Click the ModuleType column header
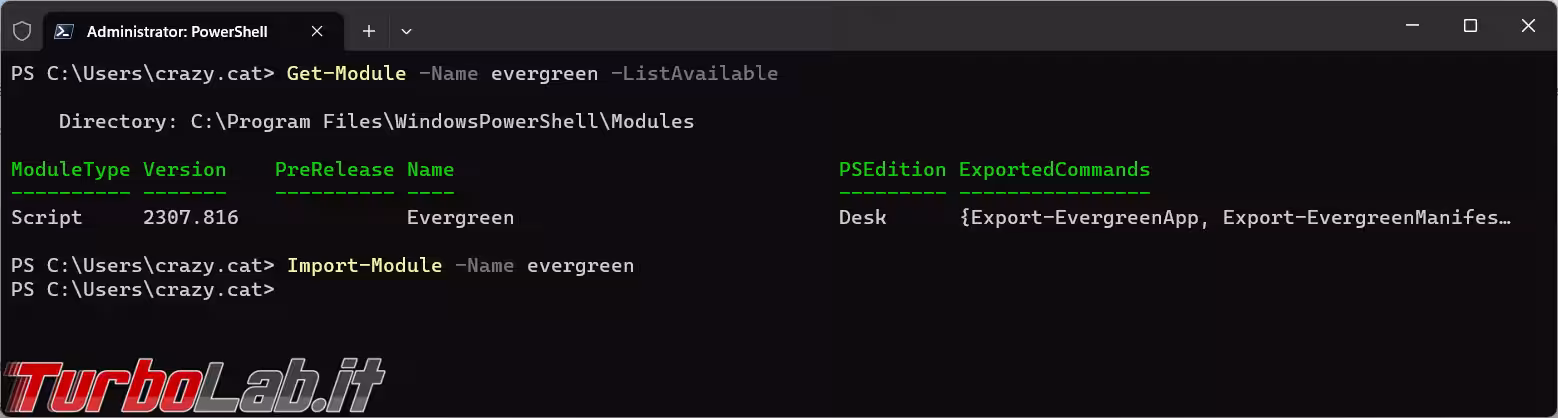This screenshot has width=1558, height=418. pyautogui.click(x=70, y=170)
